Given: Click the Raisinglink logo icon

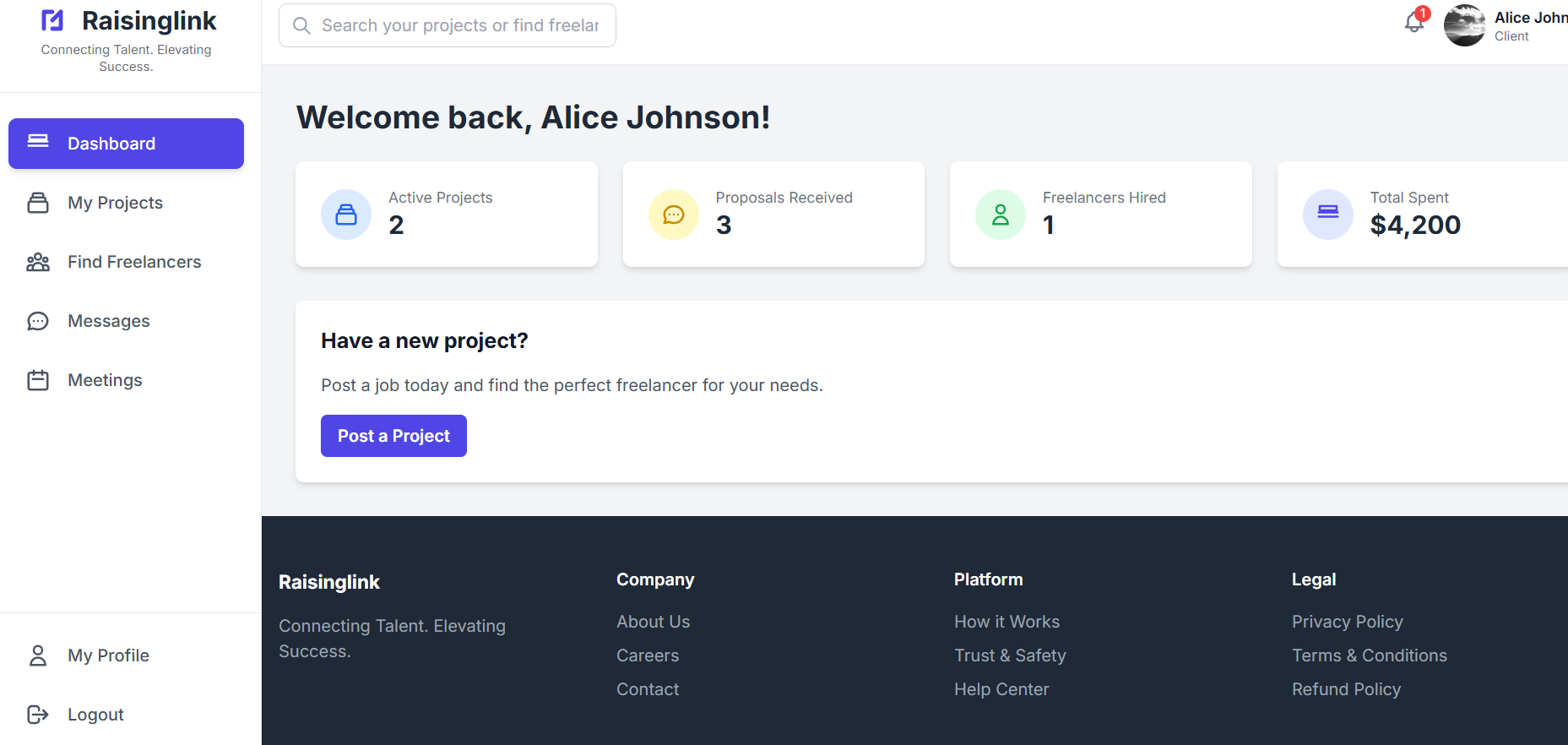Looking at the screenshot, I should coord(52,20).
